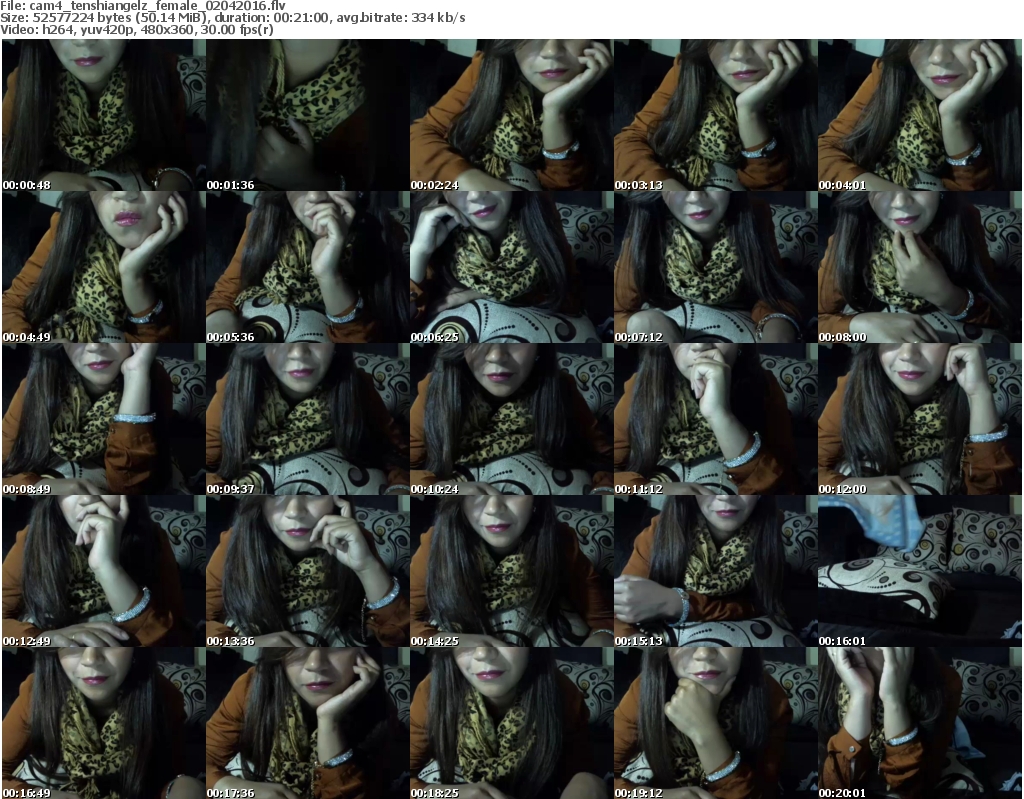This screenshot has height=799, width=1024.
Task: Click the Video line showing h264, yuv420p
Action: 136,29
